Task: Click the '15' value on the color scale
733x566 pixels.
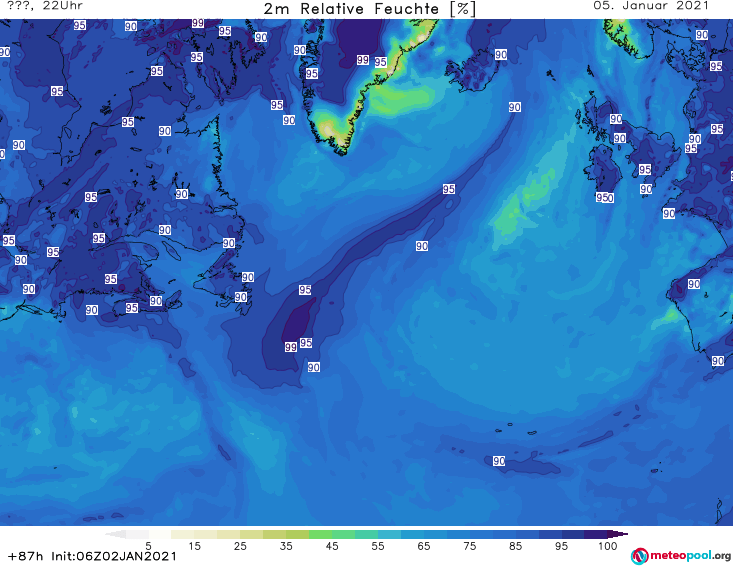Action: click(x=194, y=546)
